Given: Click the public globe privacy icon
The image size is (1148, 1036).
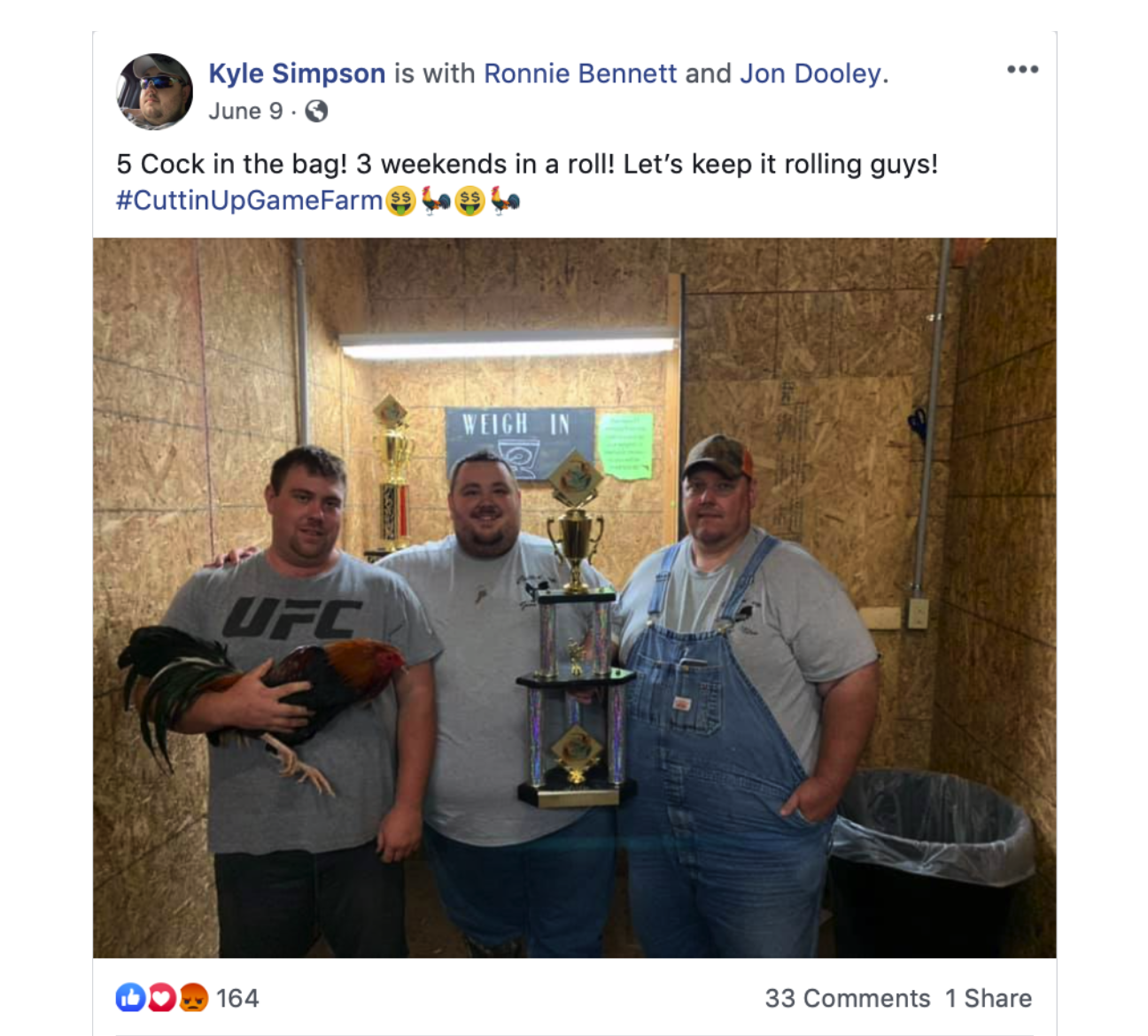Looking at the screenshot, I should tap(316, 112).
